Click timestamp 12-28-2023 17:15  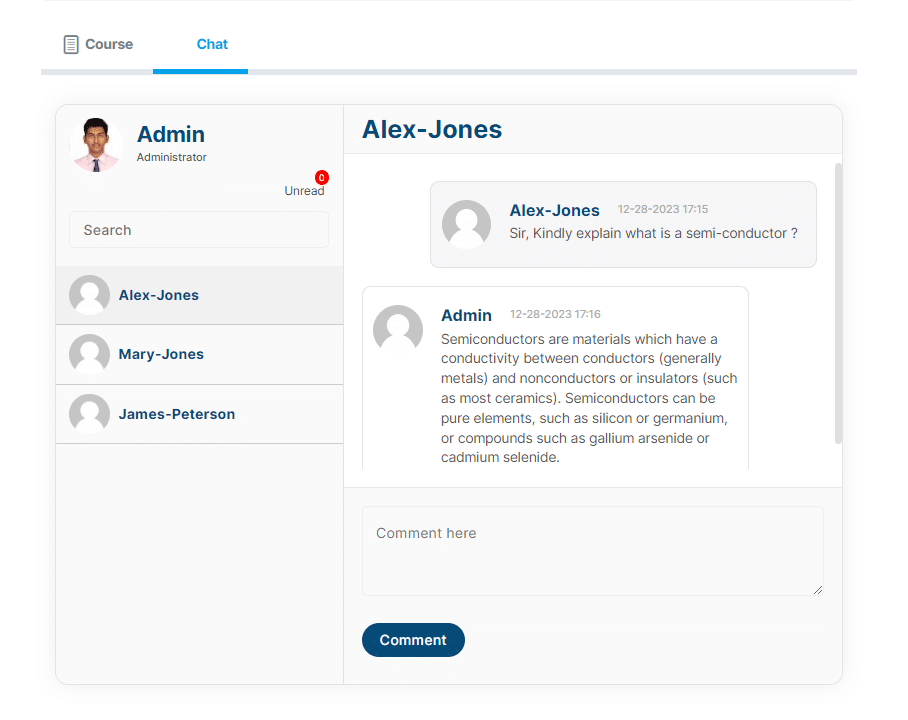(x=662, y=209)
